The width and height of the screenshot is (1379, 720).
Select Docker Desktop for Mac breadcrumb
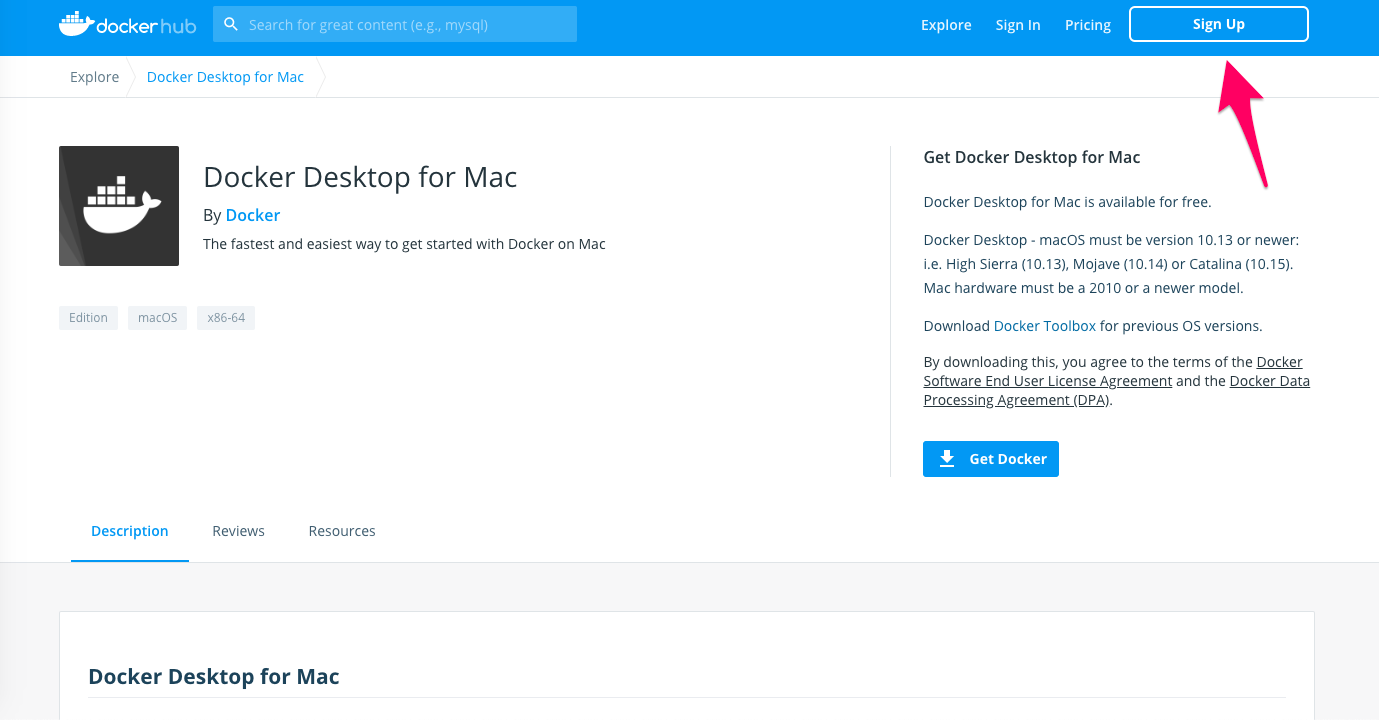point(225,77)
